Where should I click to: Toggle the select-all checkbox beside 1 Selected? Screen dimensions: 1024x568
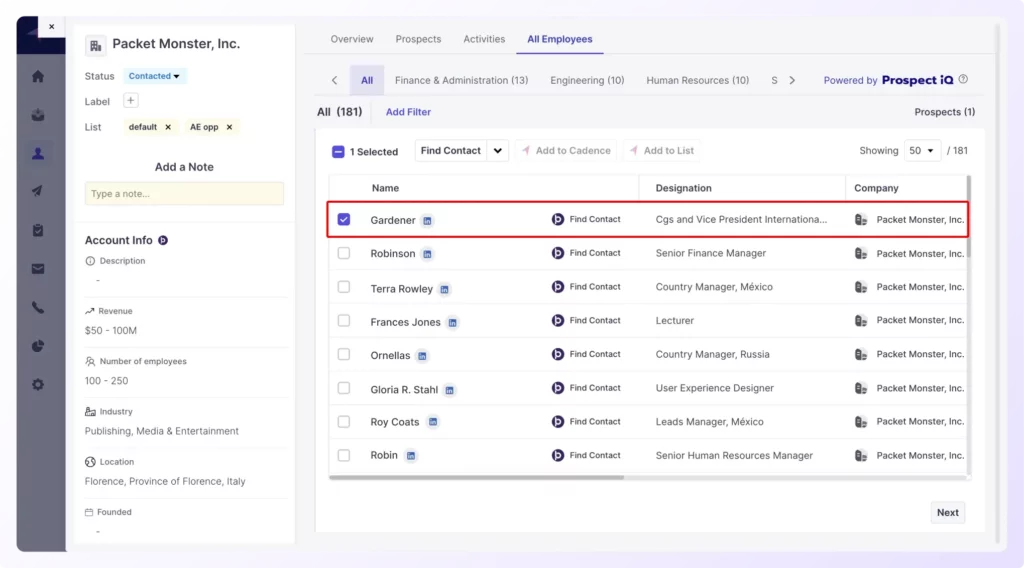point(338,151)
